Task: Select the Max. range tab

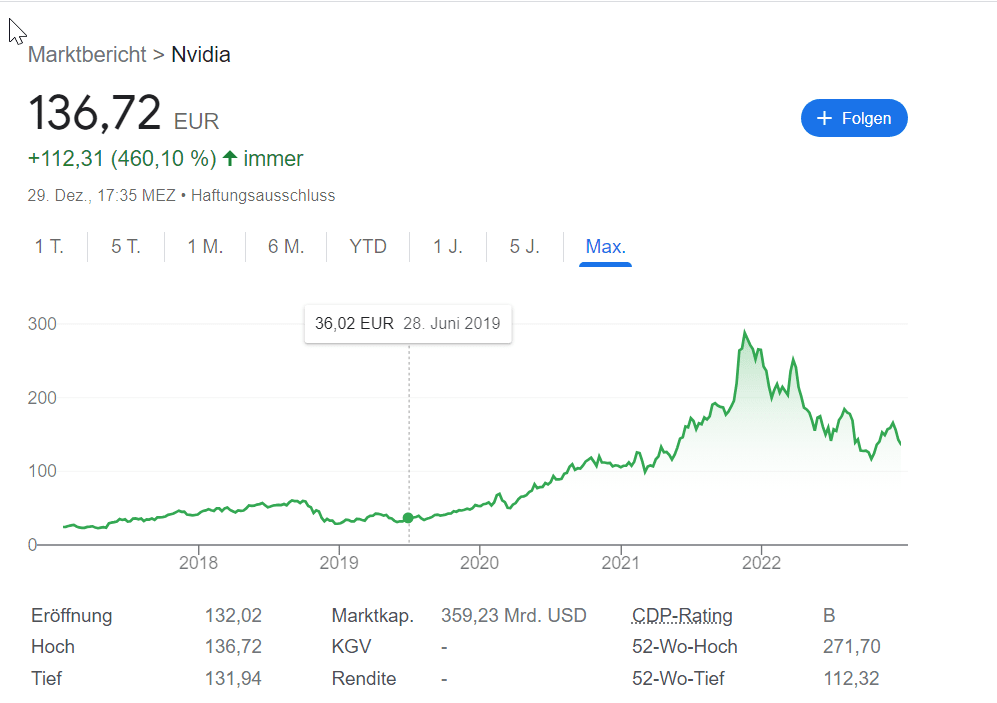Action: (605, 247)
